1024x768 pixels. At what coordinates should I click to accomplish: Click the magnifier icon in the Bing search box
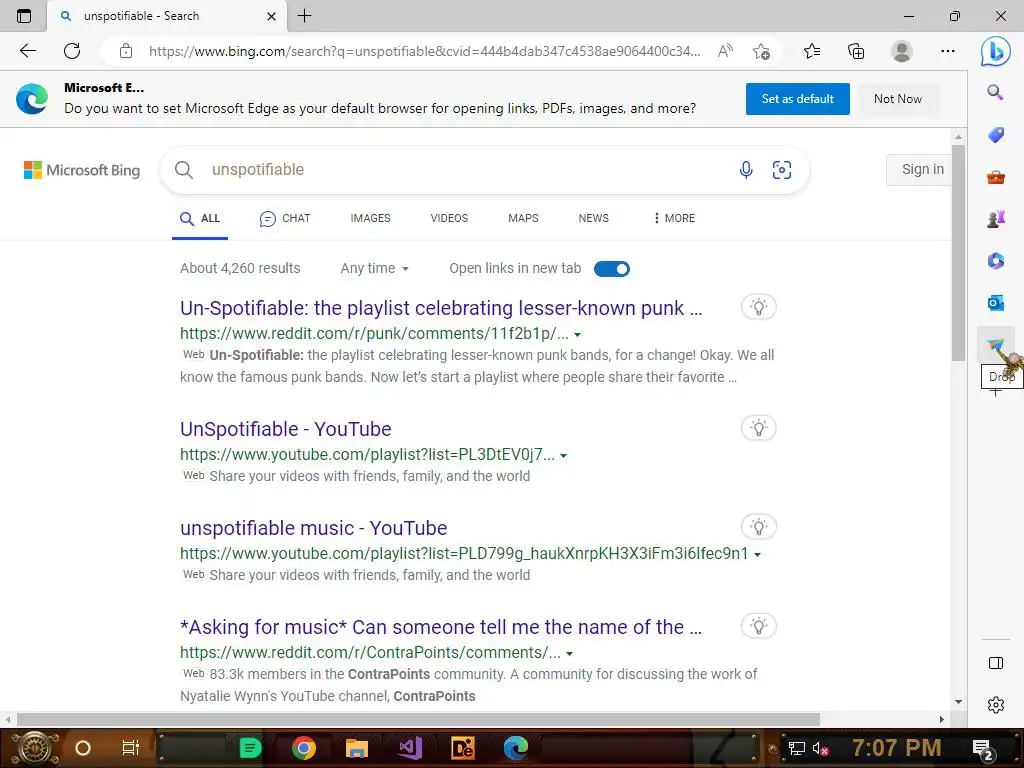point(184,170)
